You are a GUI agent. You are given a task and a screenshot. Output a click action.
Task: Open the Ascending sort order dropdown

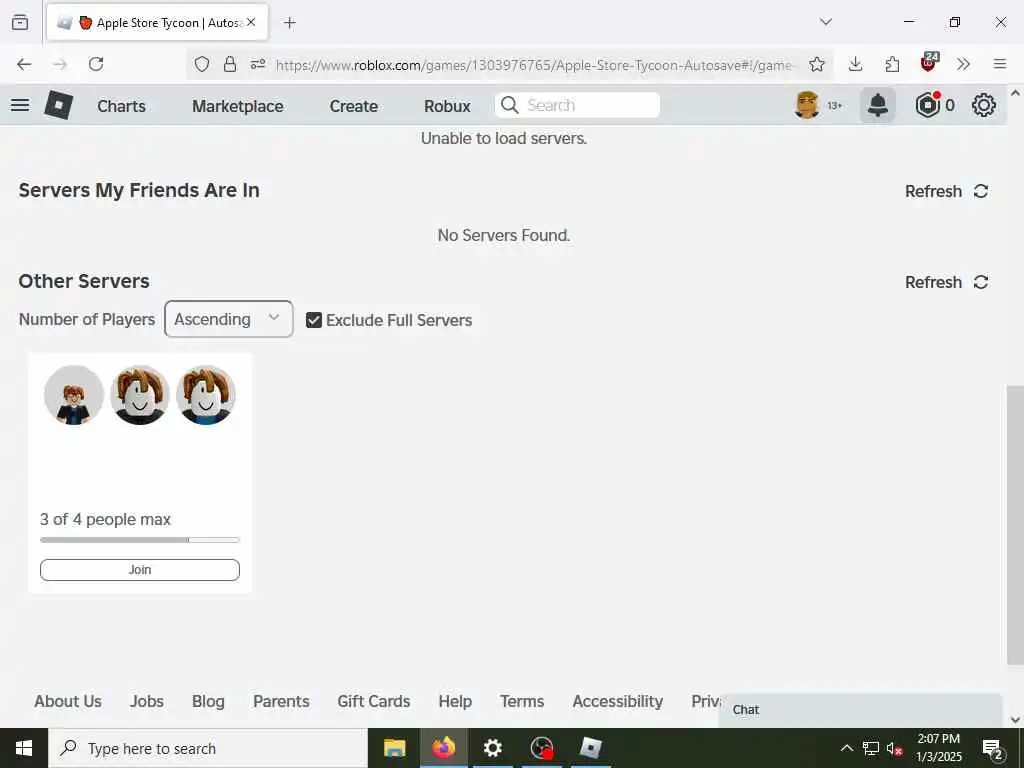click(229, 319)
